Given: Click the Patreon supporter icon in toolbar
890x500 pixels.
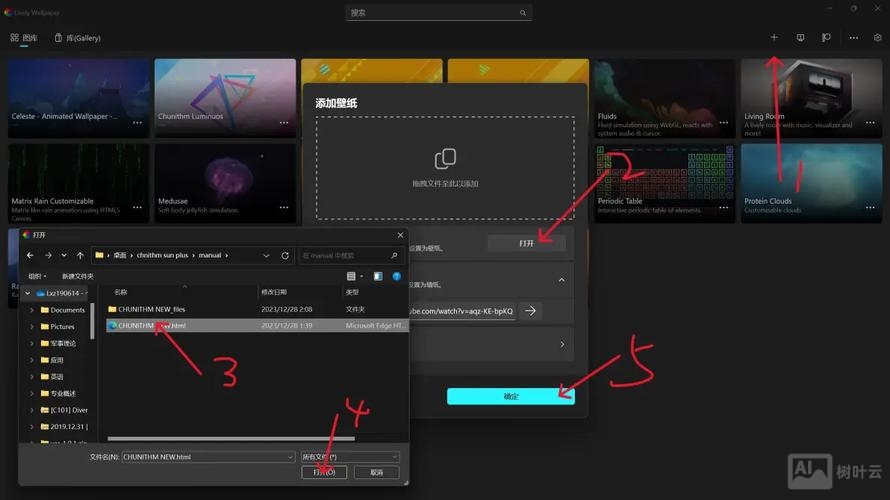Looking at the screenshot, I should (826, 38).
